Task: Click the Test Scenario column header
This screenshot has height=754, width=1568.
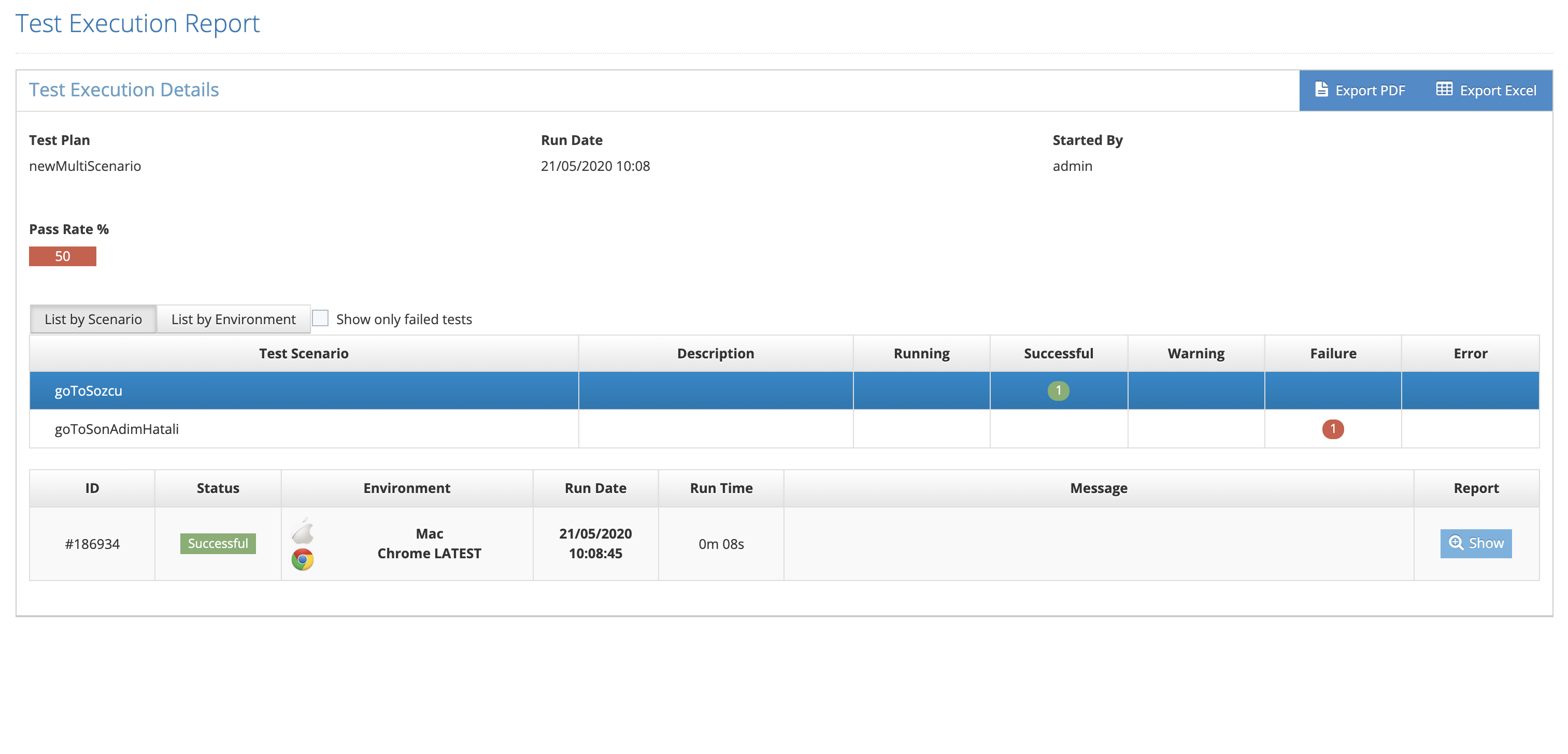Action: point(304,353)
